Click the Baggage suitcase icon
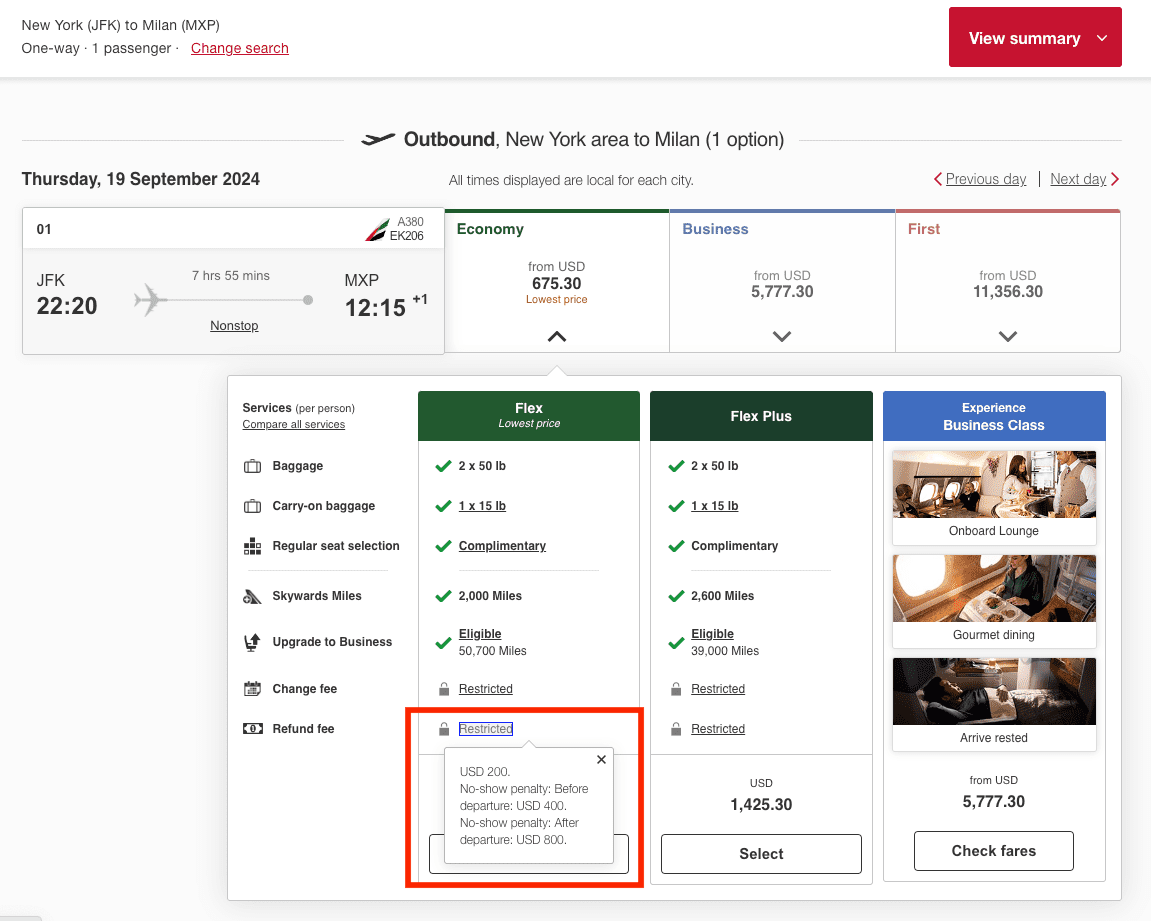The width and height of the screenshot is (1151, 921). (252, 466)
